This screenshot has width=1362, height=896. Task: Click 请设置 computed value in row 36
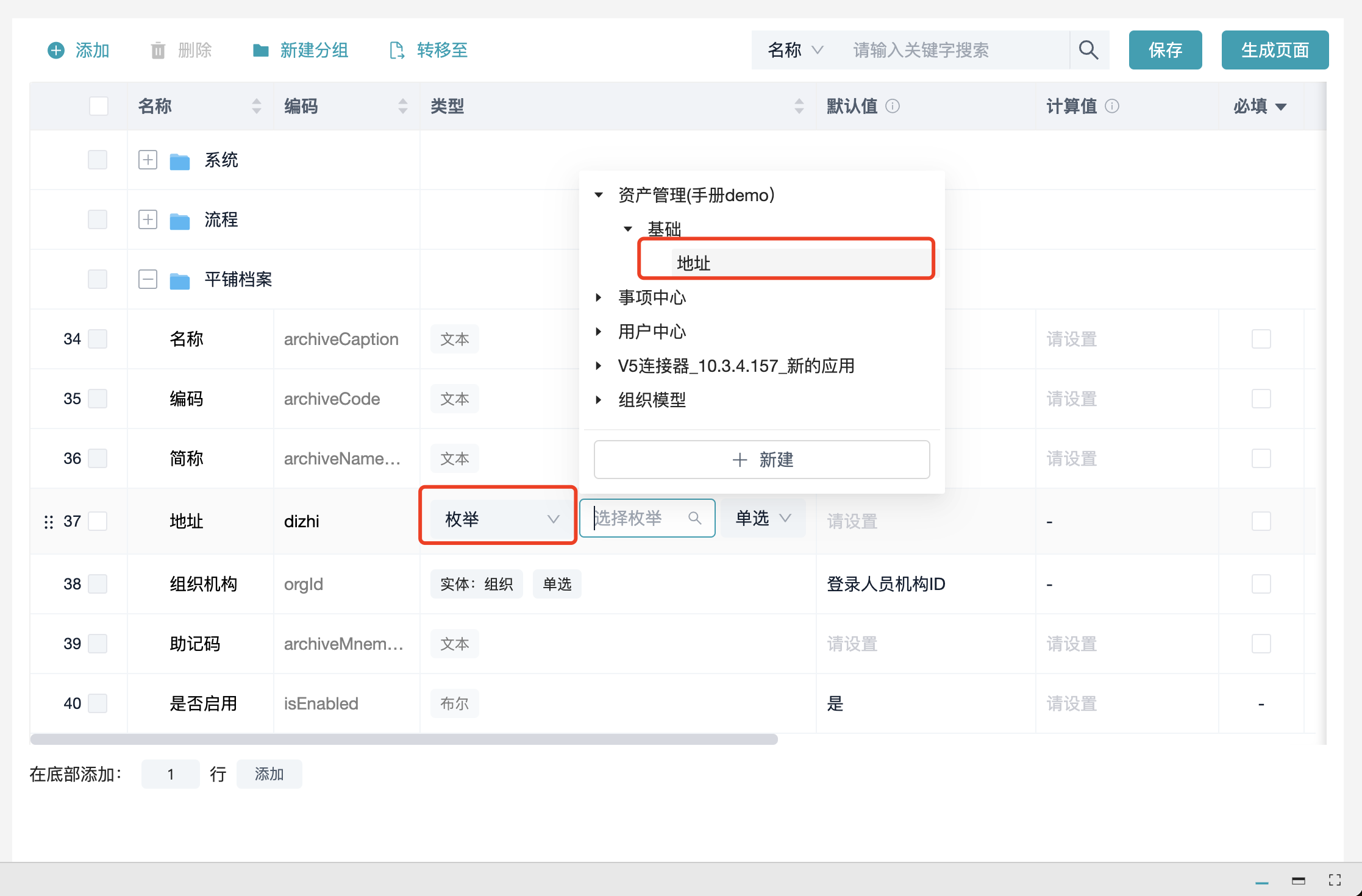[1072, 458]
